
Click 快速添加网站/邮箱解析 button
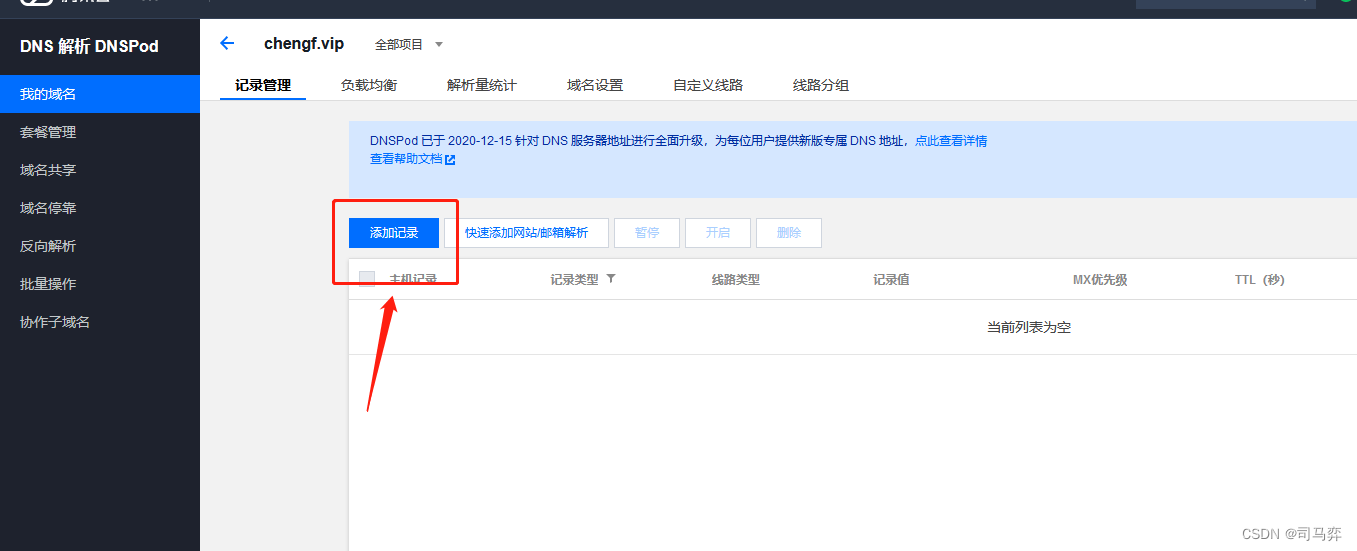pyautogui.click(x=526, y=233)
